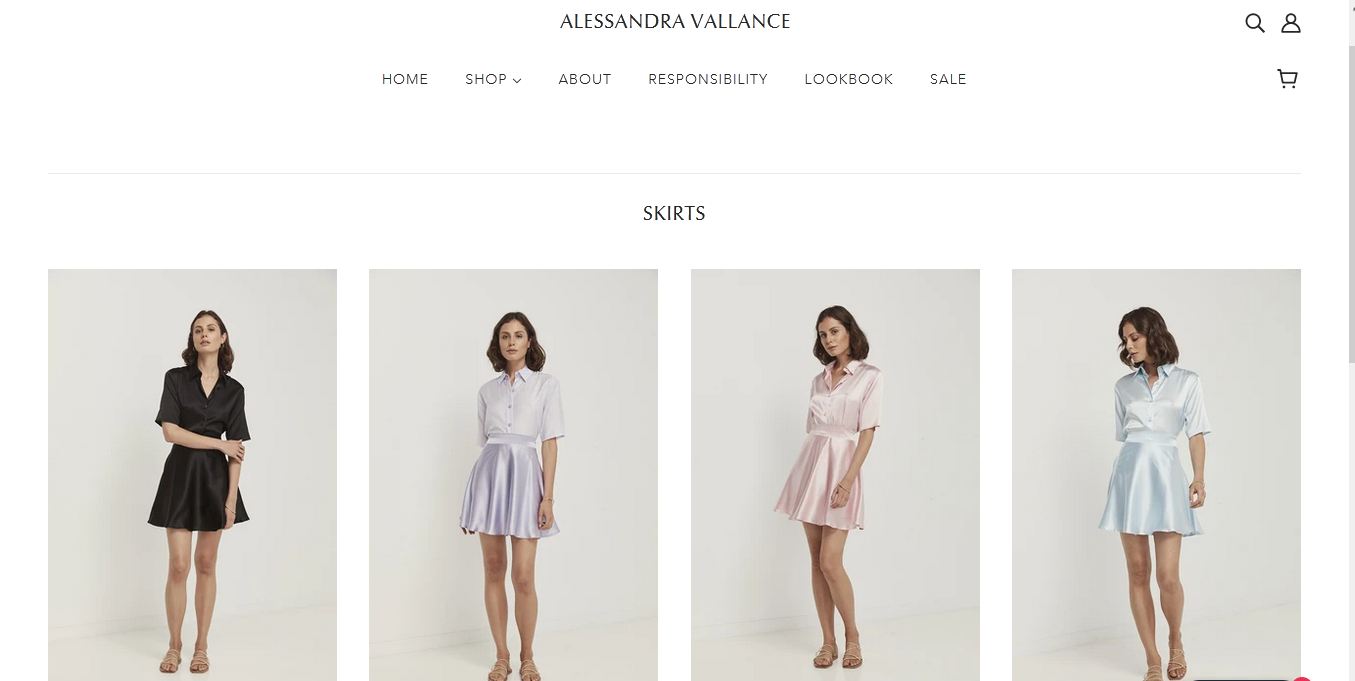Click the sandals in the lilac skirt photo
This screenshot has width=1355, height=681.
(x=514, y=667)
